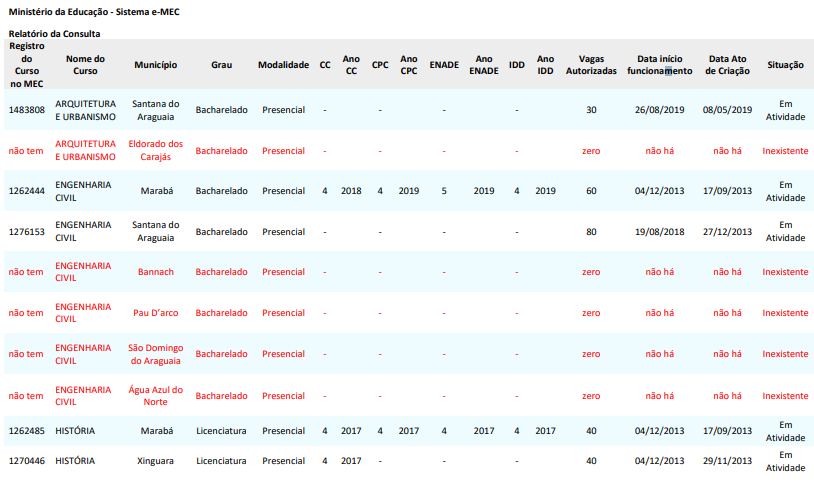Click course registration number 1483808

point(27,110)
